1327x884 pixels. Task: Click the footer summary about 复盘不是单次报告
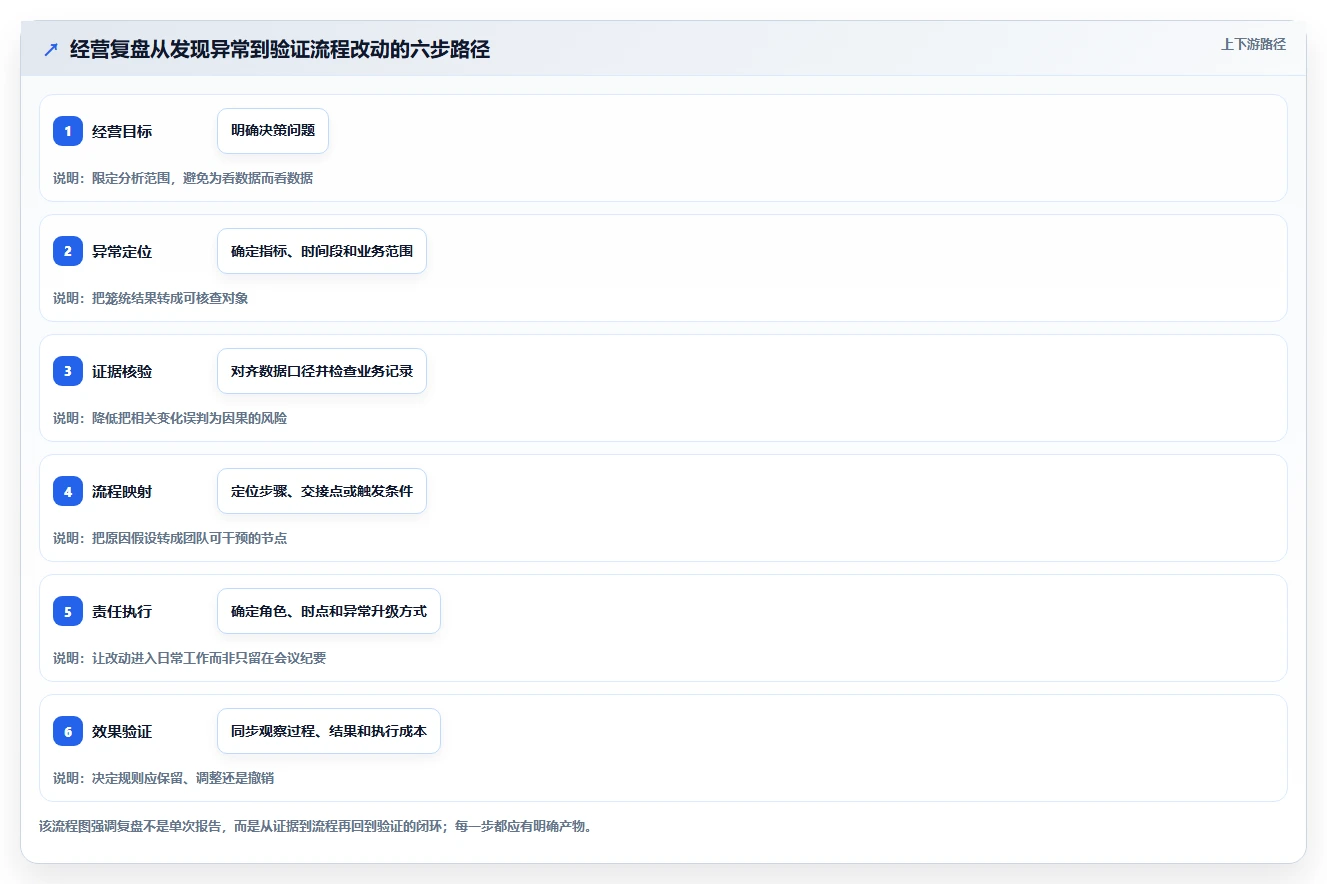coord(315,827)
